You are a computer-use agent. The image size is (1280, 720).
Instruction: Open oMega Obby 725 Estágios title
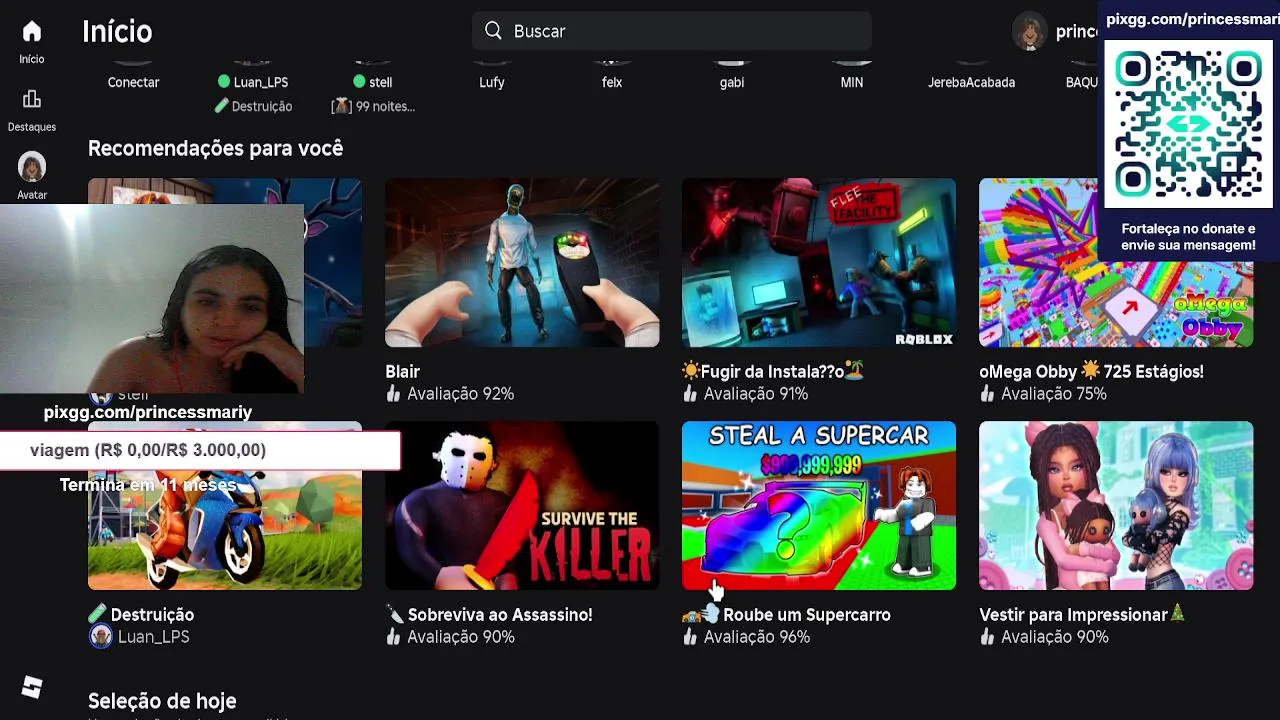[x=1091, y=371]
